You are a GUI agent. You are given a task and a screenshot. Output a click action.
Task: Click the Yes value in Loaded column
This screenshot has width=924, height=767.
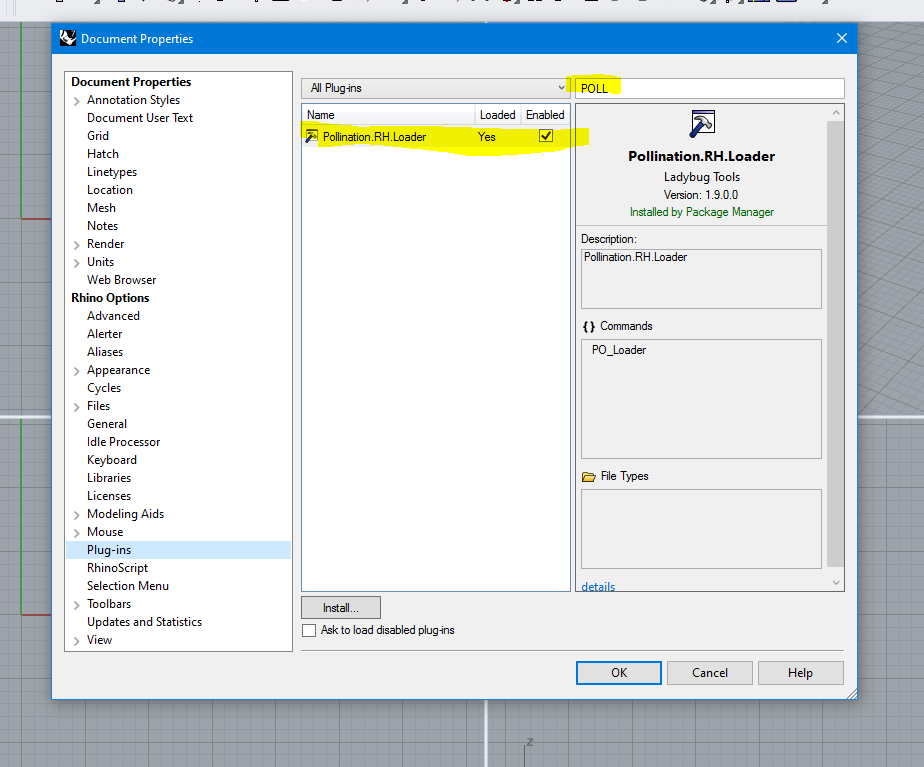point(487,137)
